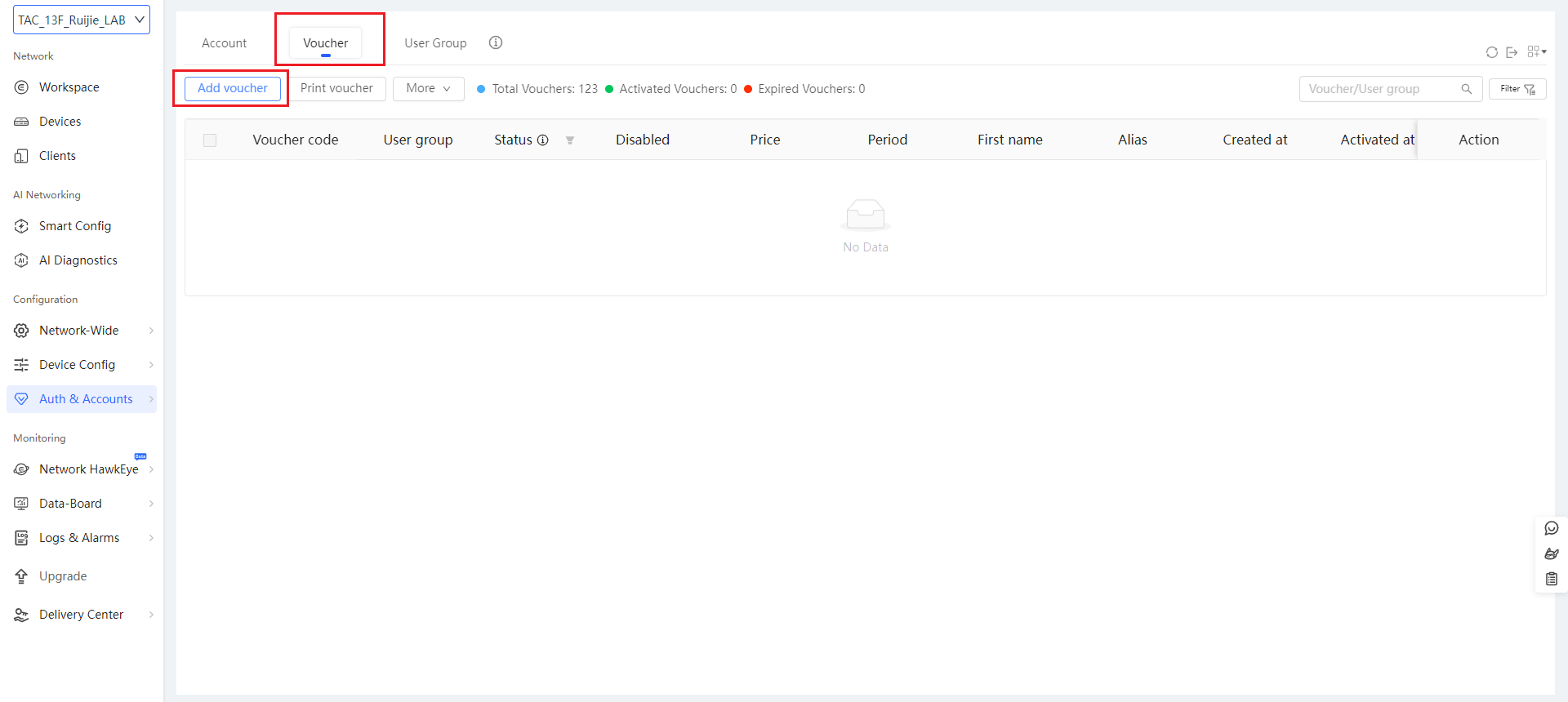Click the magnifier icon in voucher search
1568x702 pixels.
tap(1467, 89)
